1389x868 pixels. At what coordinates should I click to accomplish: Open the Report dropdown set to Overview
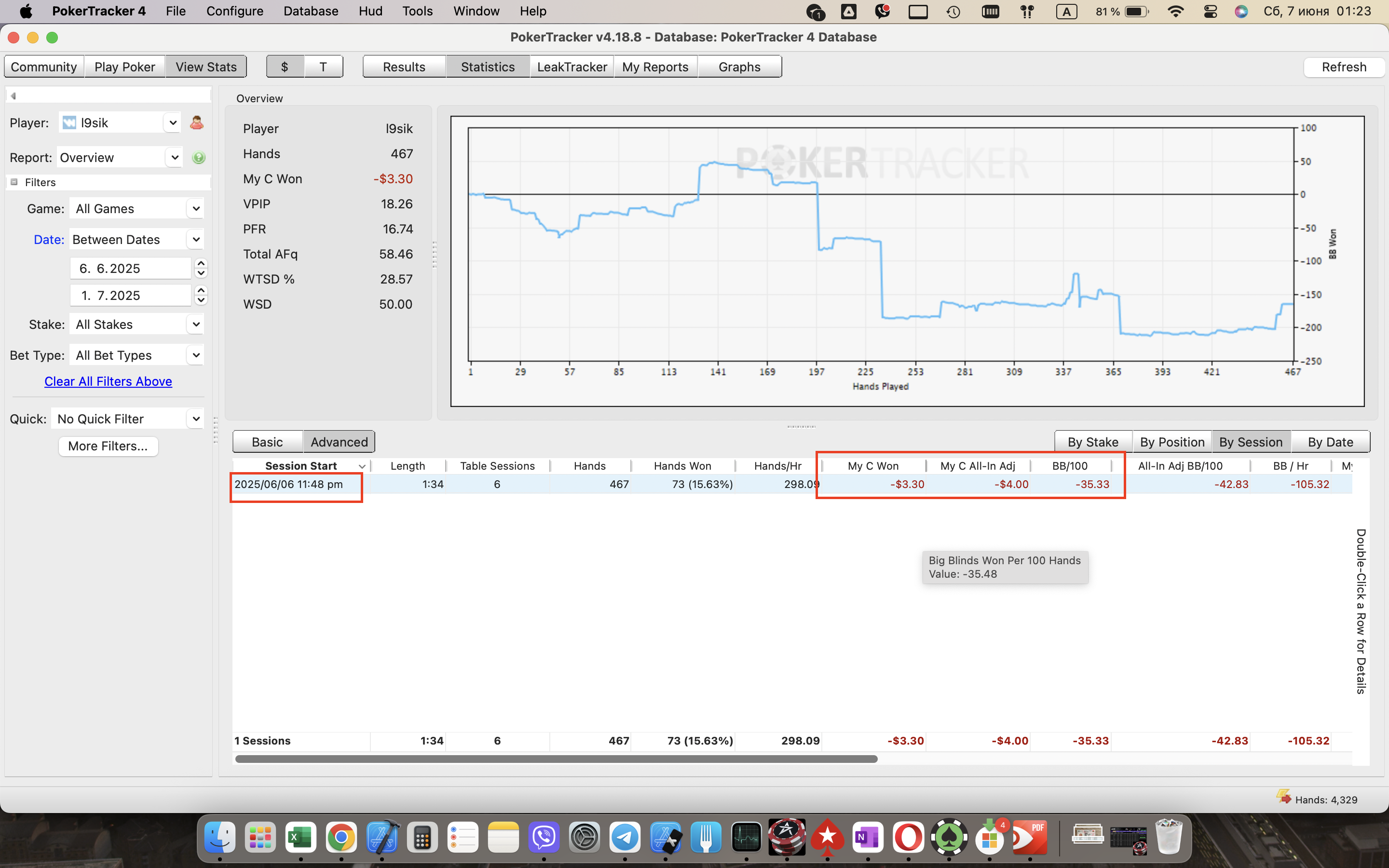(x=120, y=157)
